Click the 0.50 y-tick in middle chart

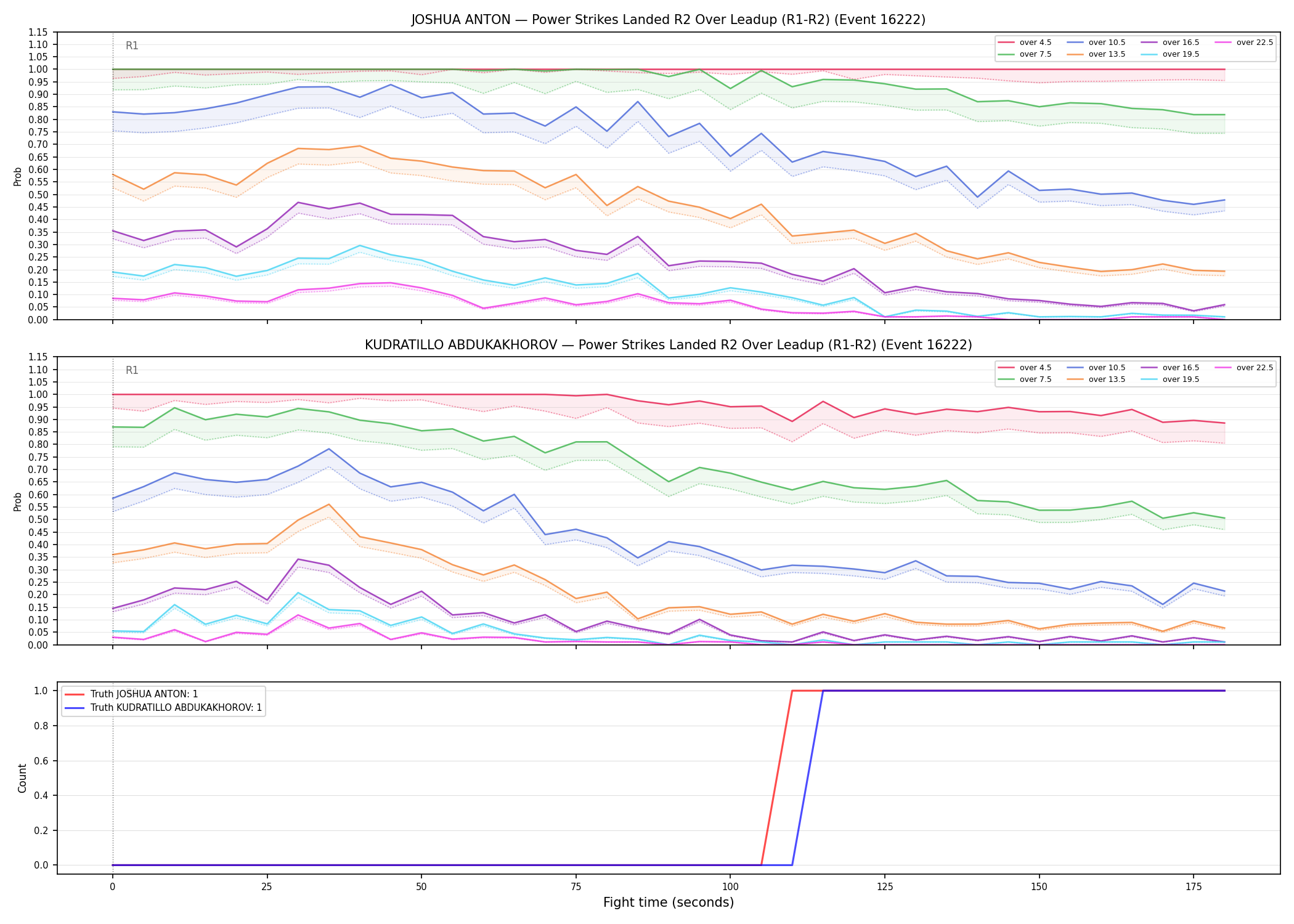38,520
